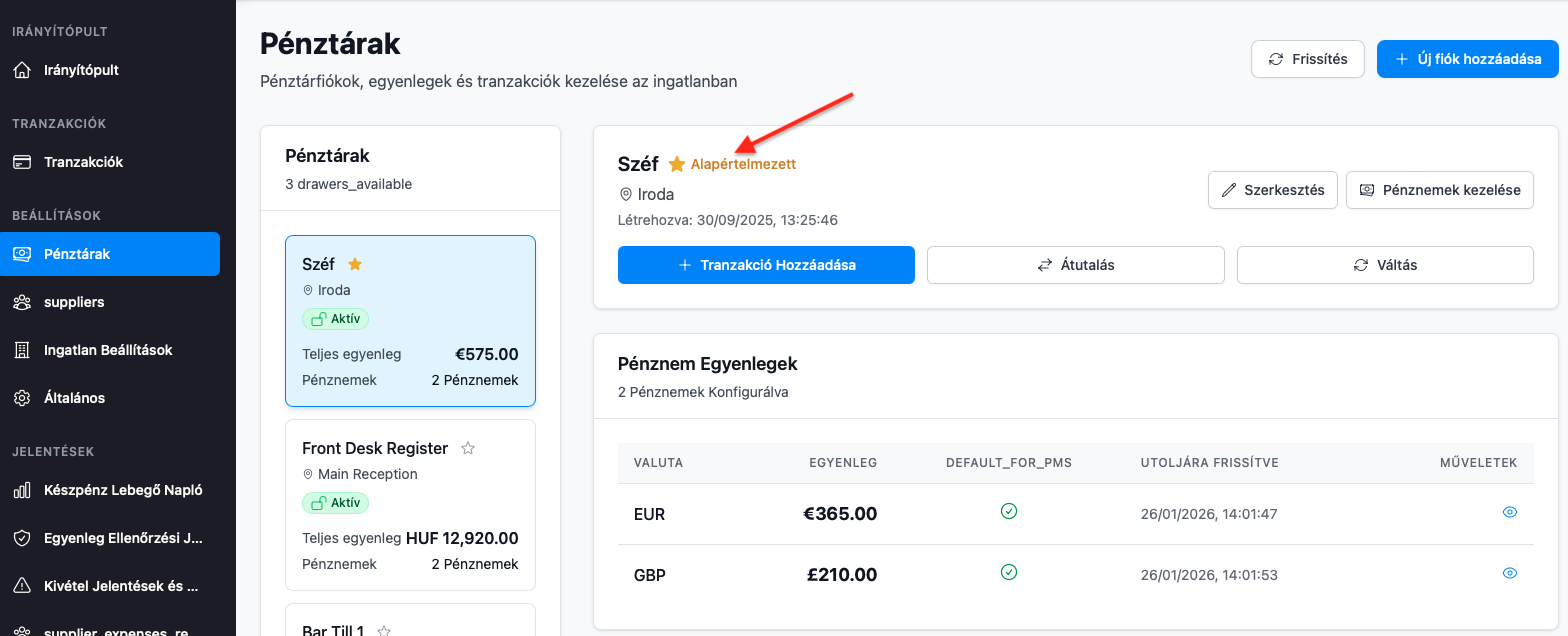The height and width of the screenshot is (636, 1568).
Task: Open Pénznemek kezelése currency management
Action: click(1439, 190)
